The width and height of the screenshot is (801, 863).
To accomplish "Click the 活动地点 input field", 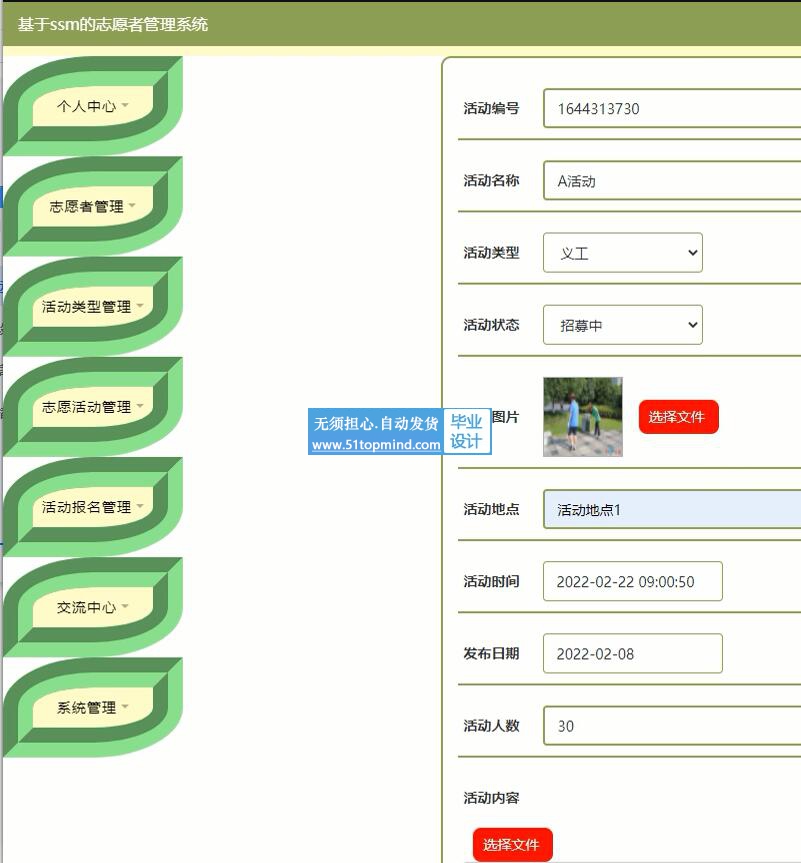I will 672,509.
